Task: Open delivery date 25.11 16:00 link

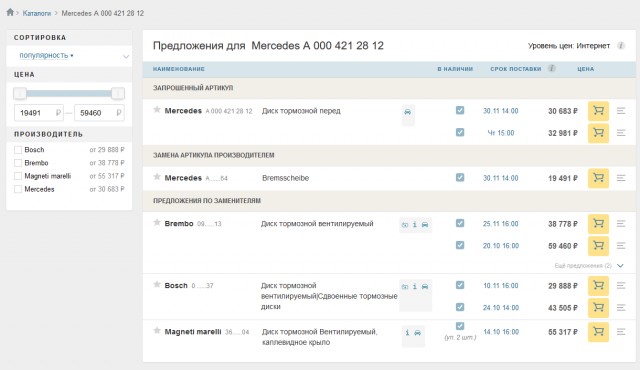Action: 501,224
